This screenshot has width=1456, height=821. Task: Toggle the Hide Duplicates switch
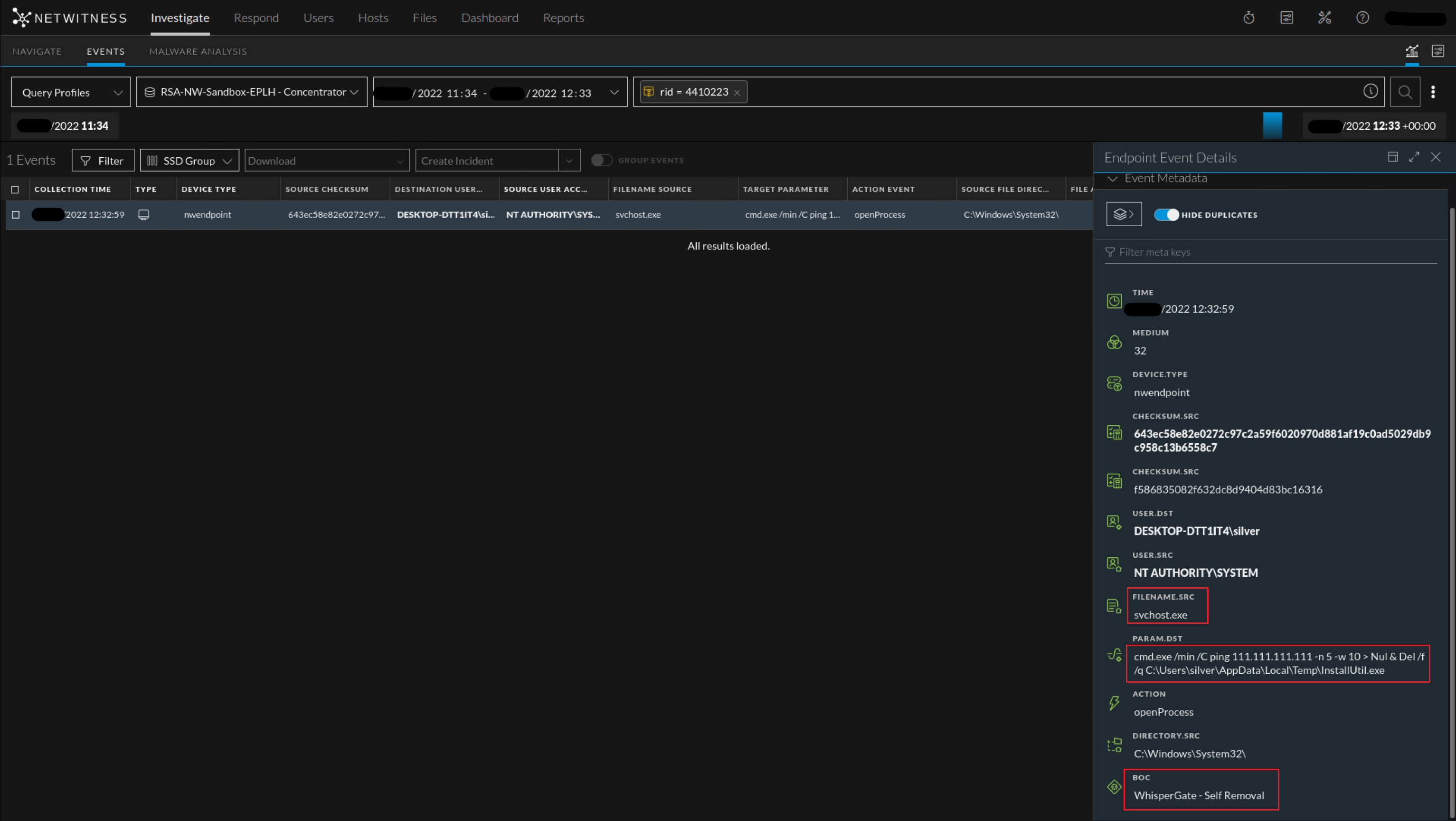point(1166,215)
